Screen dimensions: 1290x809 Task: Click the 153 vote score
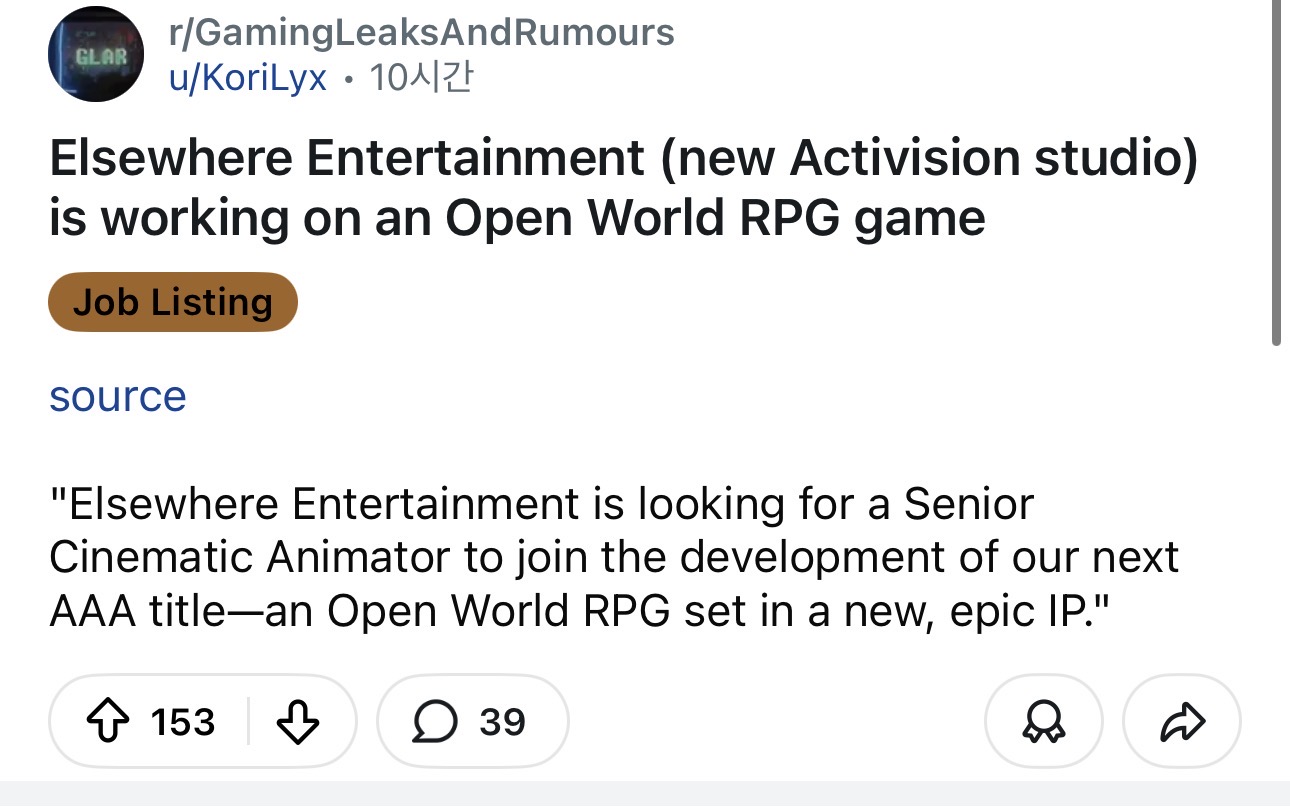pyautogui.click(x=183, y=721)
